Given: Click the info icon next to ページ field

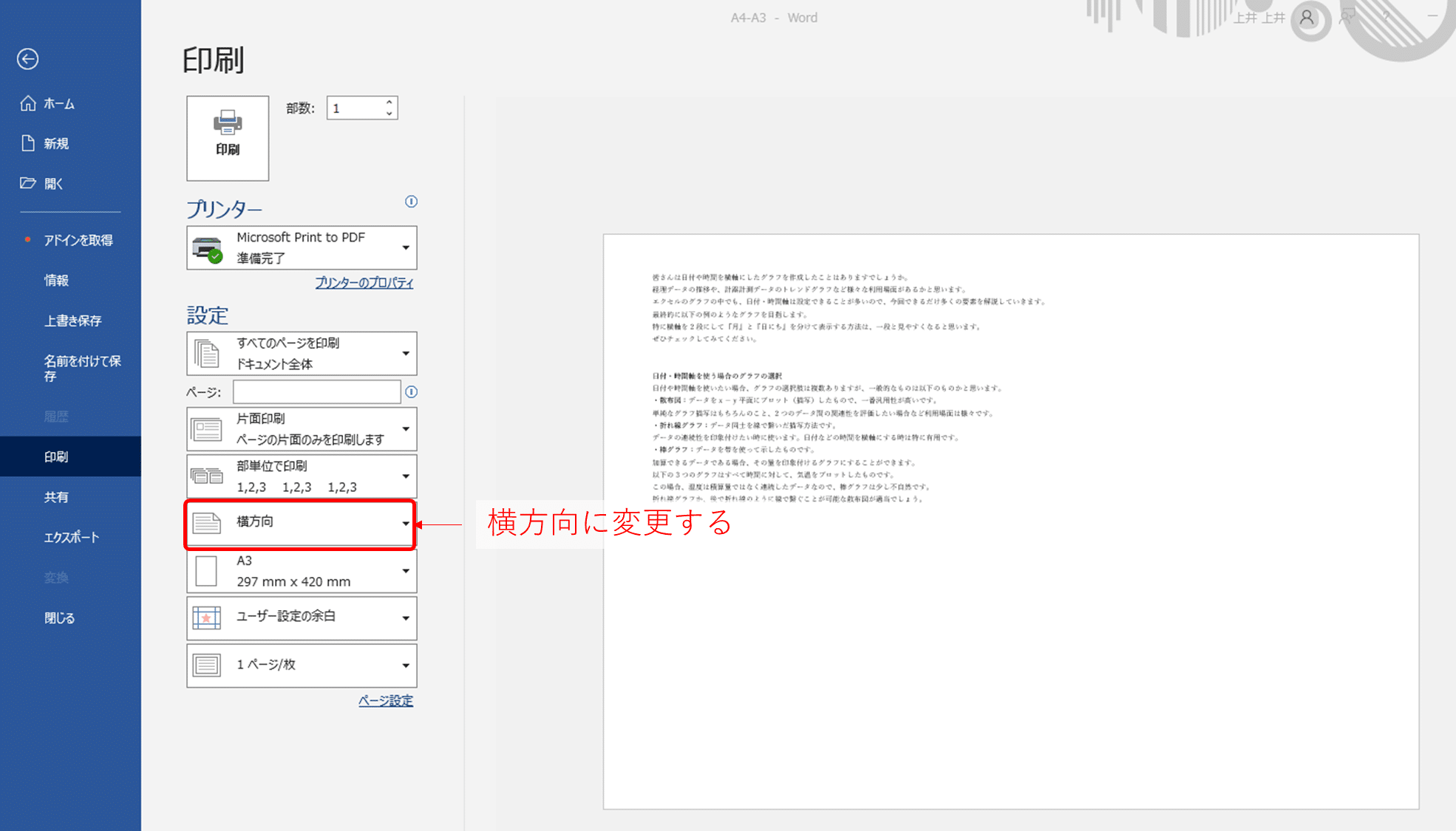Looking at the screenshot, I should point(412,392).
